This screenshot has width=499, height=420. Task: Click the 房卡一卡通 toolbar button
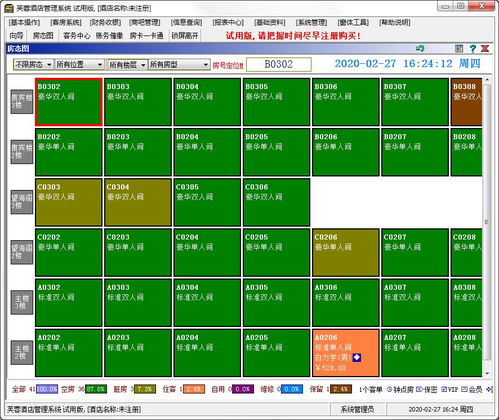(146, 35)
